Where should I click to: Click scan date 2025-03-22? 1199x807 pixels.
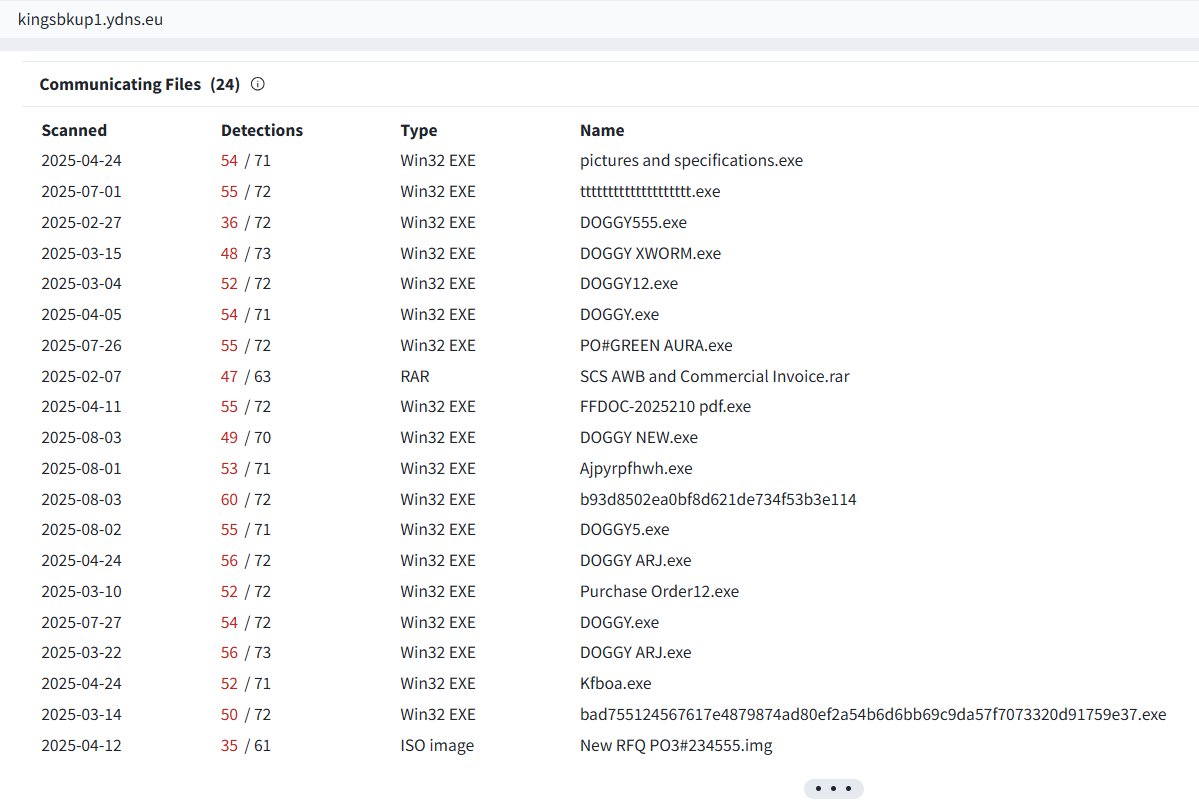coord(81,652)
